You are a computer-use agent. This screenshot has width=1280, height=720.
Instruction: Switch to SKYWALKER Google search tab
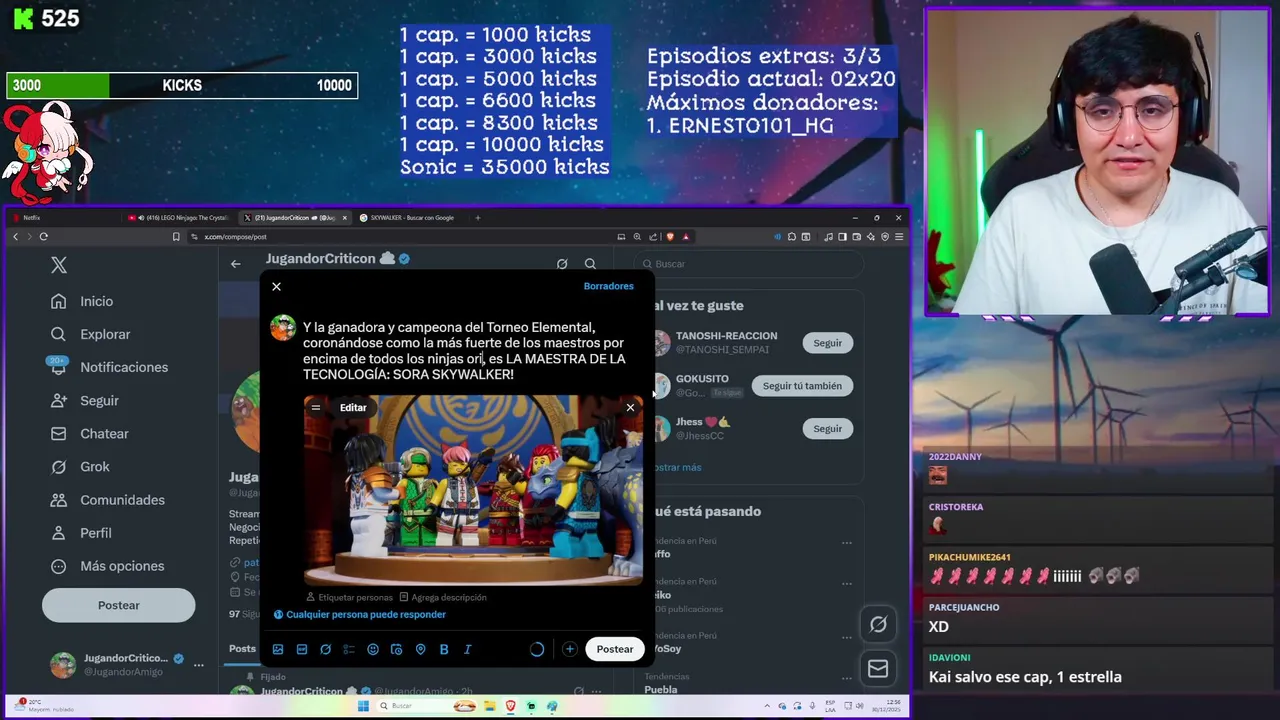pos(410,218)
